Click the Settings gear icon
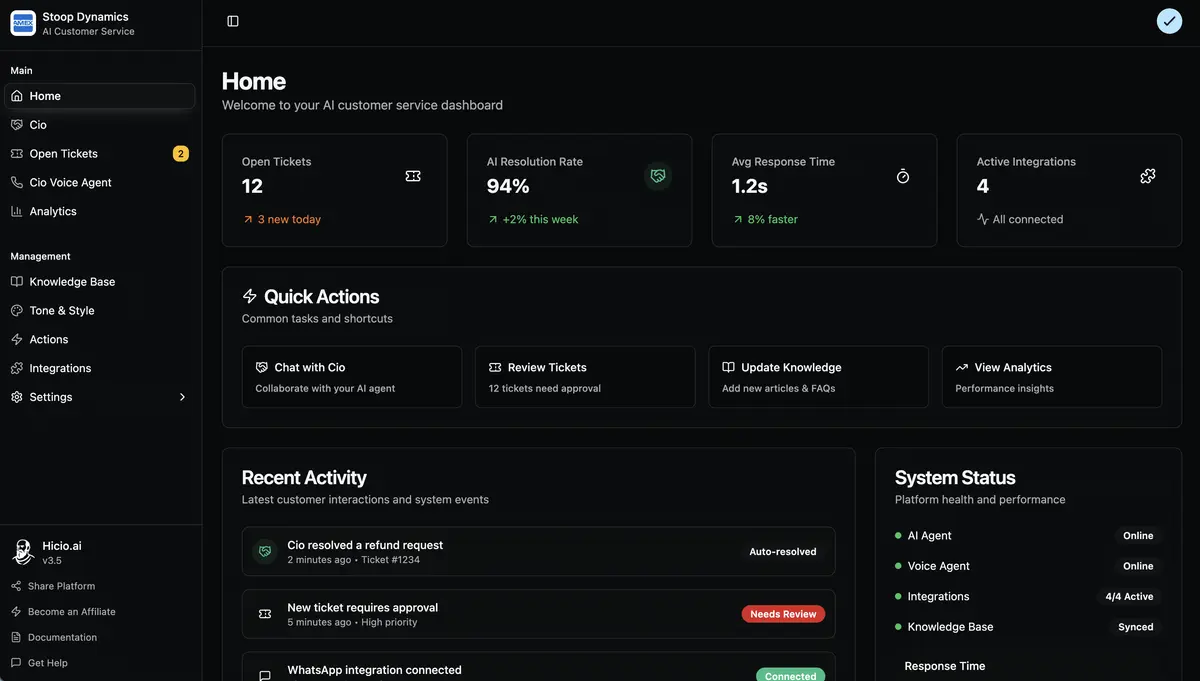This screenshot has height=681, width=1200. (17, 397)
